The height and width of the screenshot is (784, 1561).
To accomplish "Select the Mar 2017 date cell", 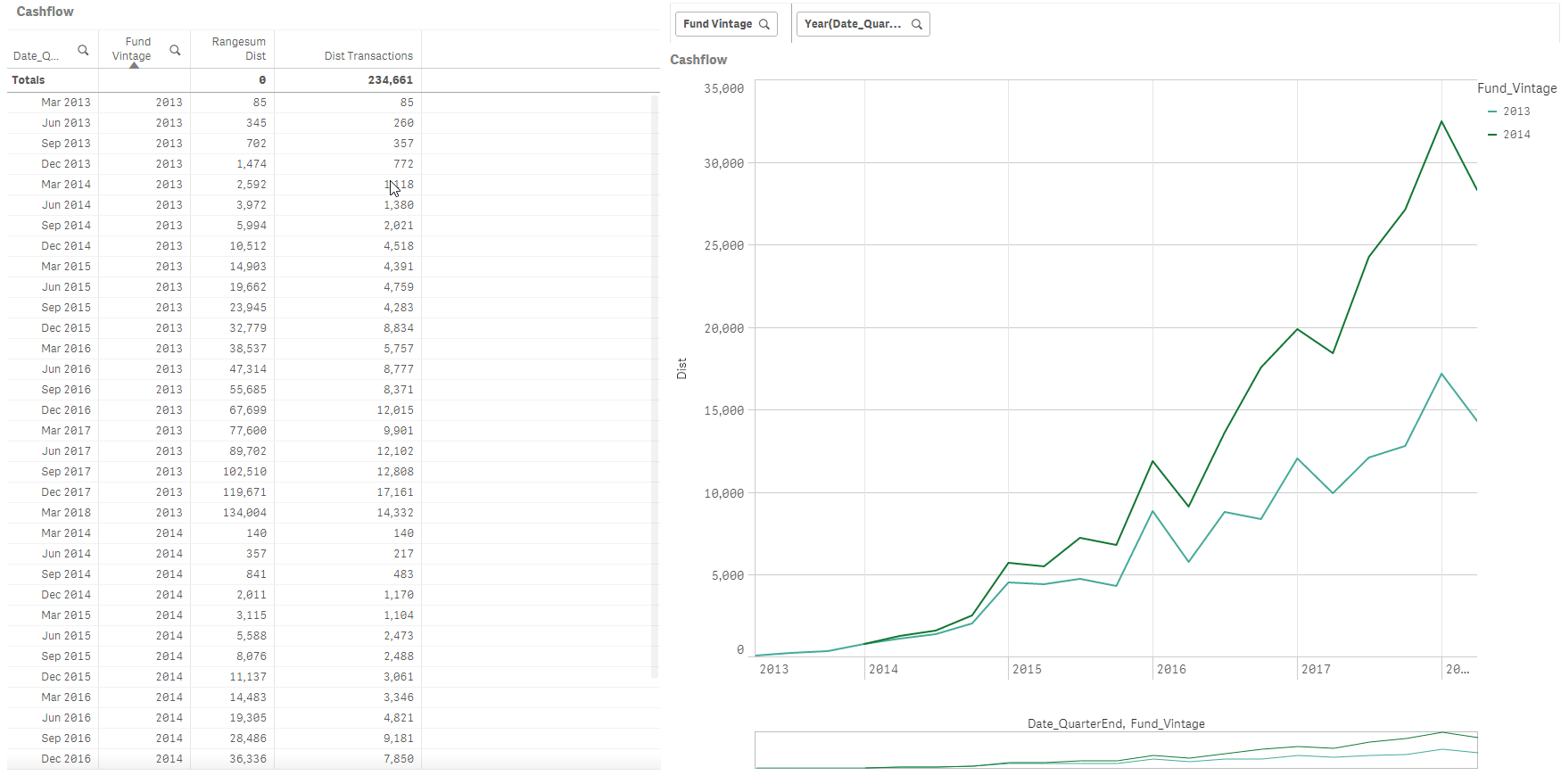I will (66, 431).
